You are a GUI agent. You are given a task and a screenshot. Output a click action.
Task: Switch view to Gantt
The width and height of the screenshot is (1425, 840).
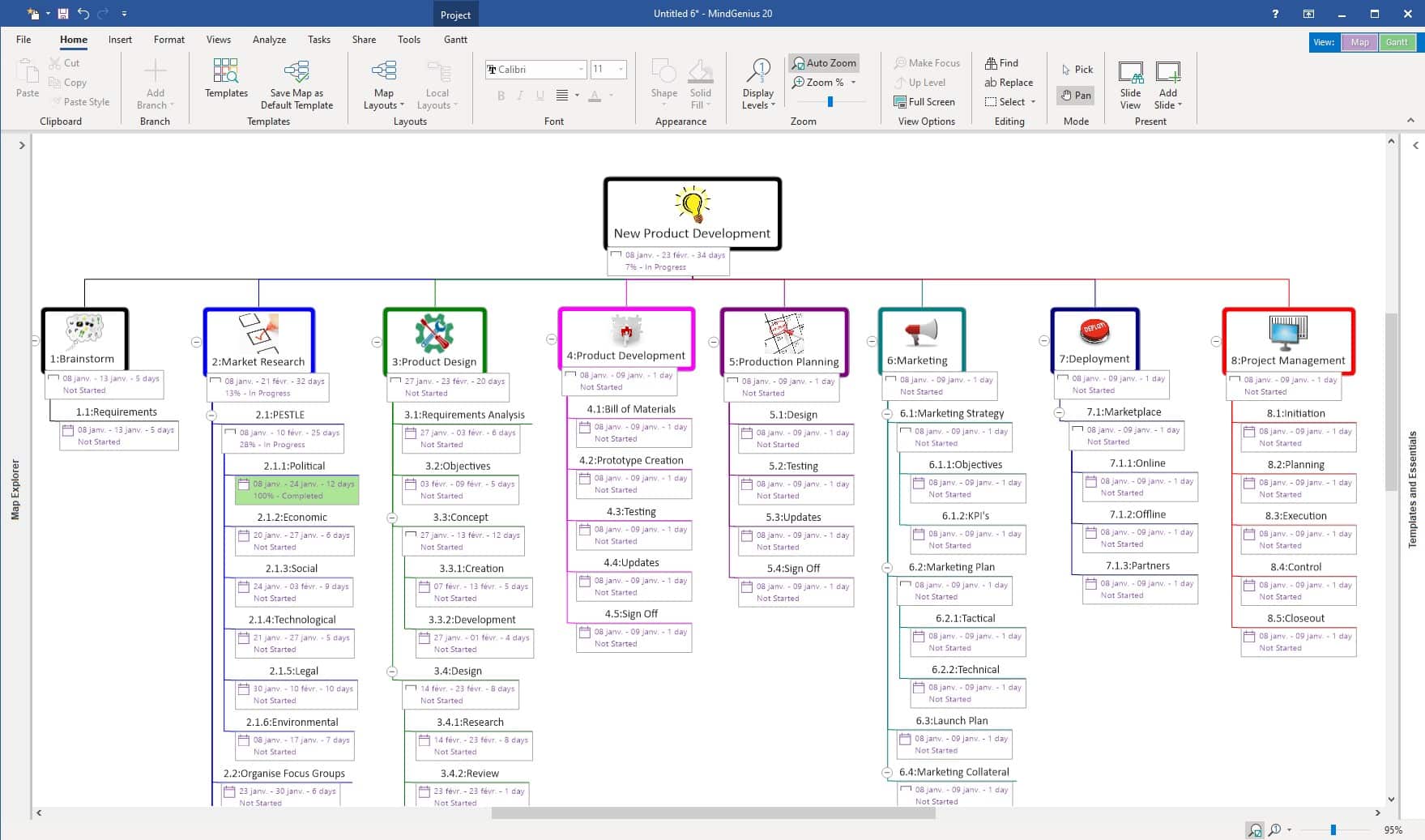click(x=1397, y=43)
